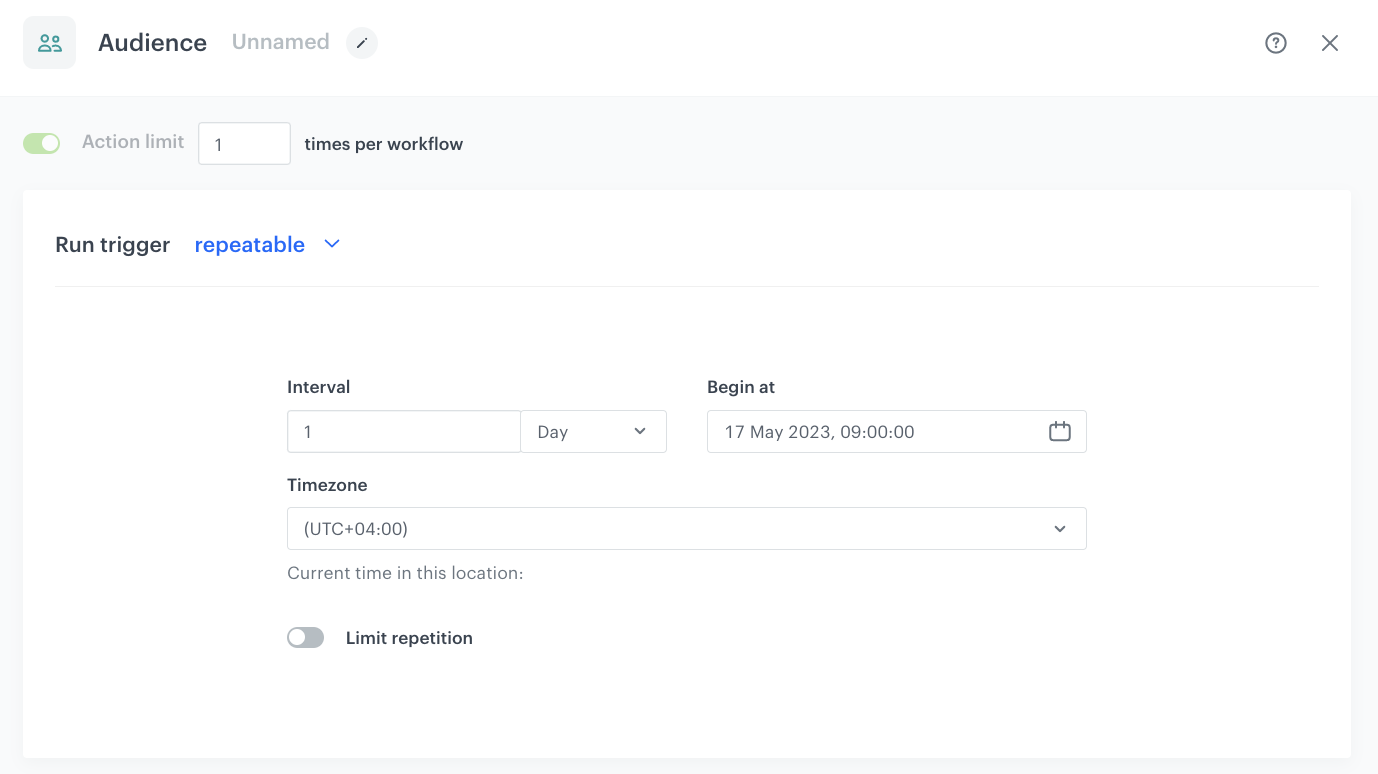
Task: Click the Limit repetition label
Action: 409,638
